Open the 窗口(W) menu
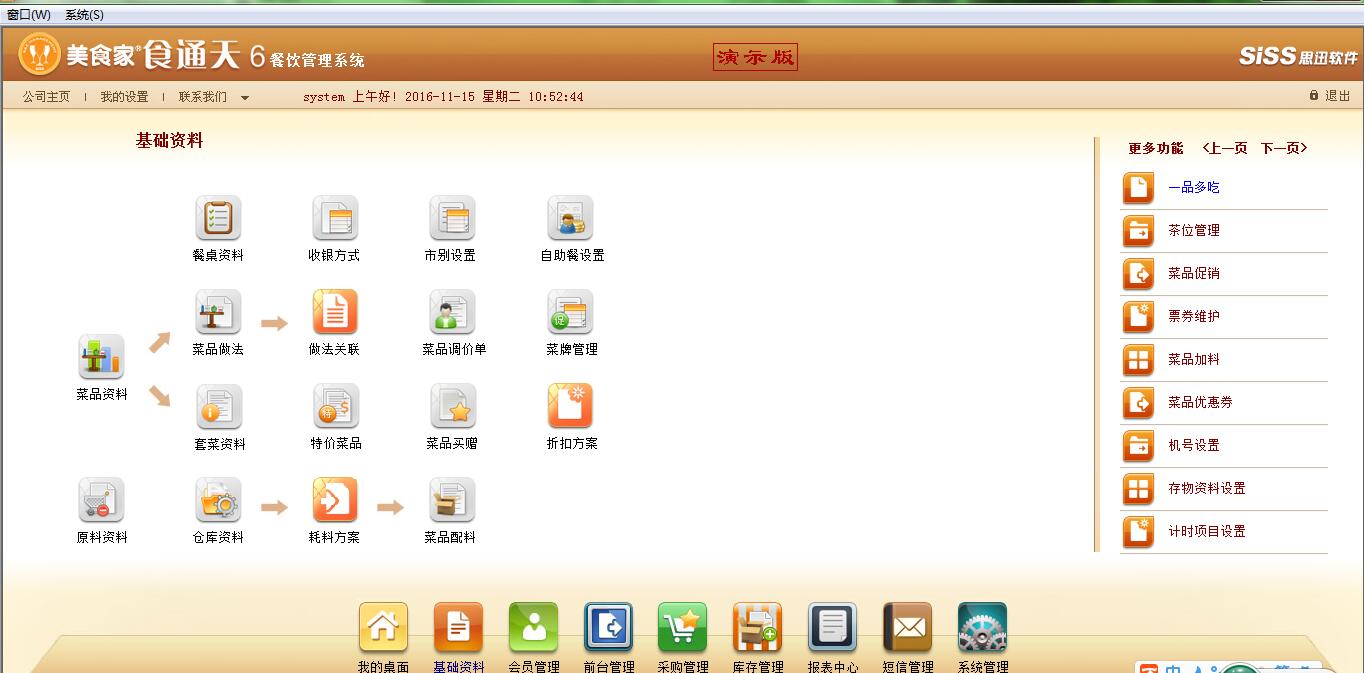 coord(29,15)
